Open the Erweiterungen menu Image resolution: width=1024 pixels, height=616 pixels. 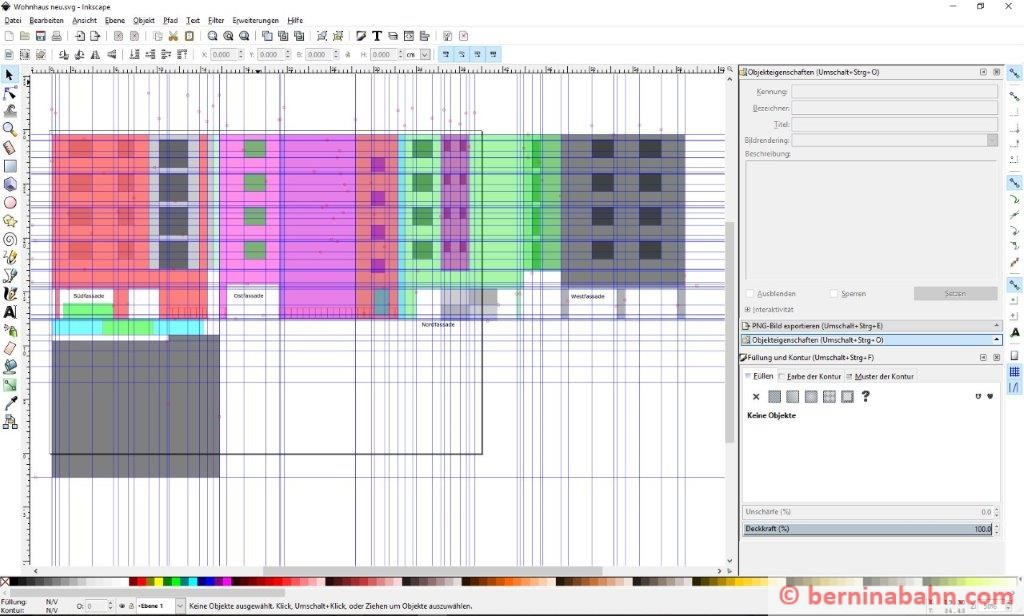255,20
